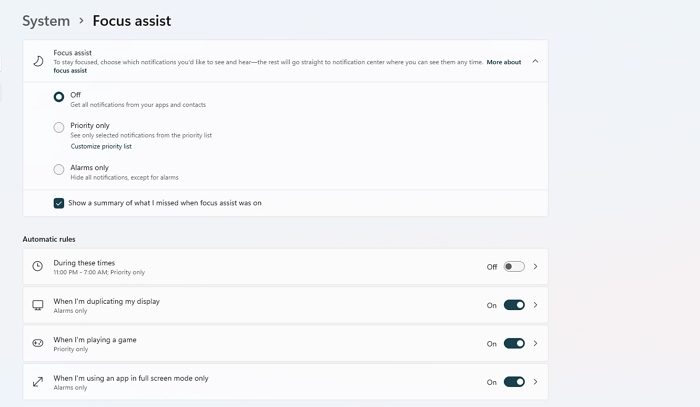This screenshot has height=407, width=700.
Task: Expand the playing a game rule
Action: click(536, 343)
